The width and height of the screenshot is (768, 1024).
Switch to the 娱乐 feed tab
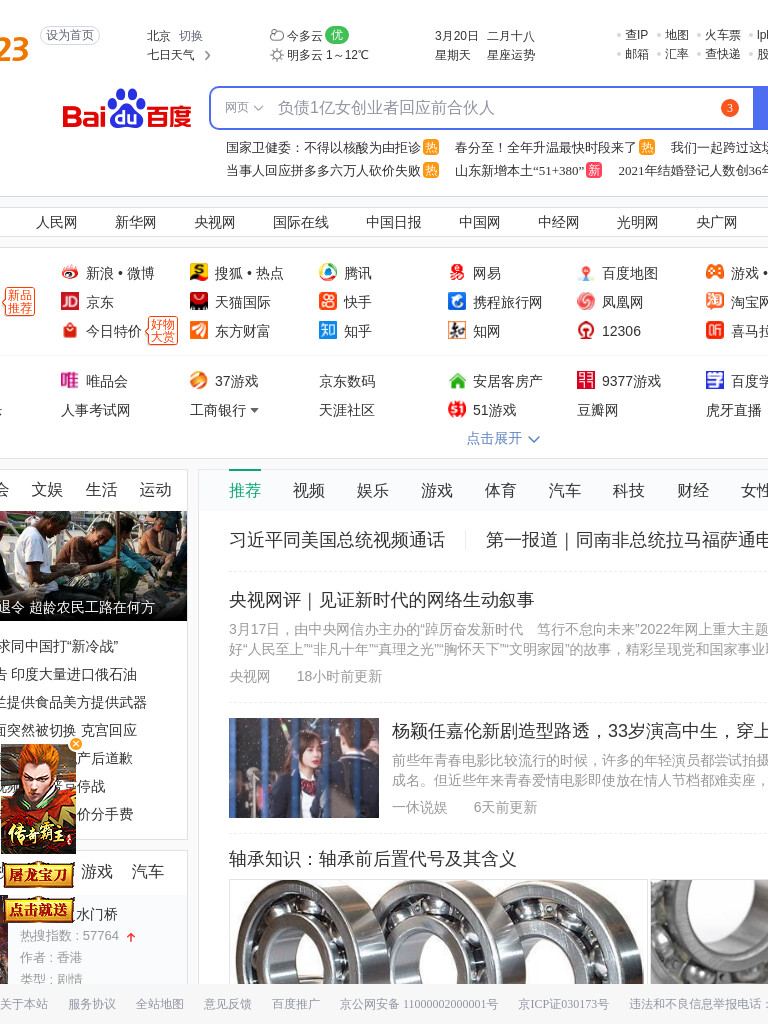[x=372, y=490]
